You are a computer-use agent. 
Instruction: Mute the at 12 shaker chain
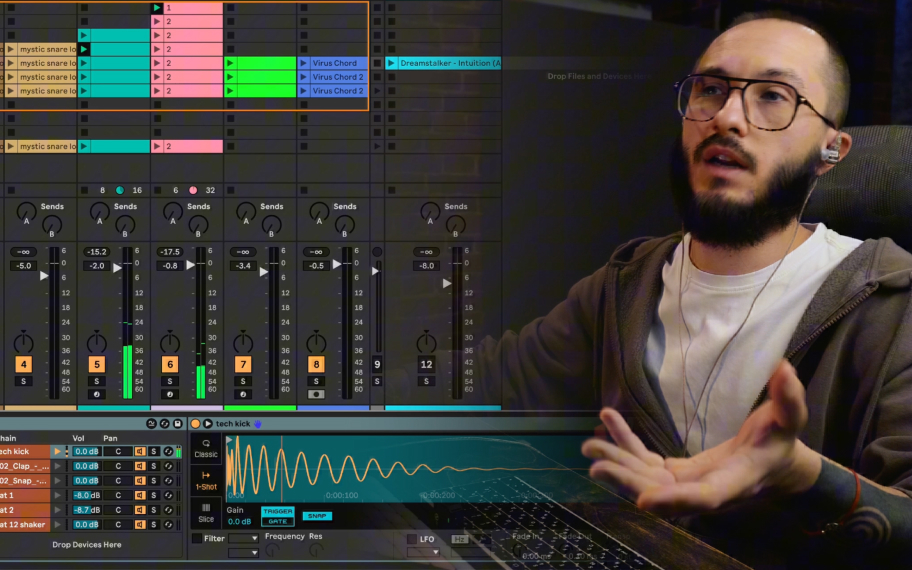[140, 524]
